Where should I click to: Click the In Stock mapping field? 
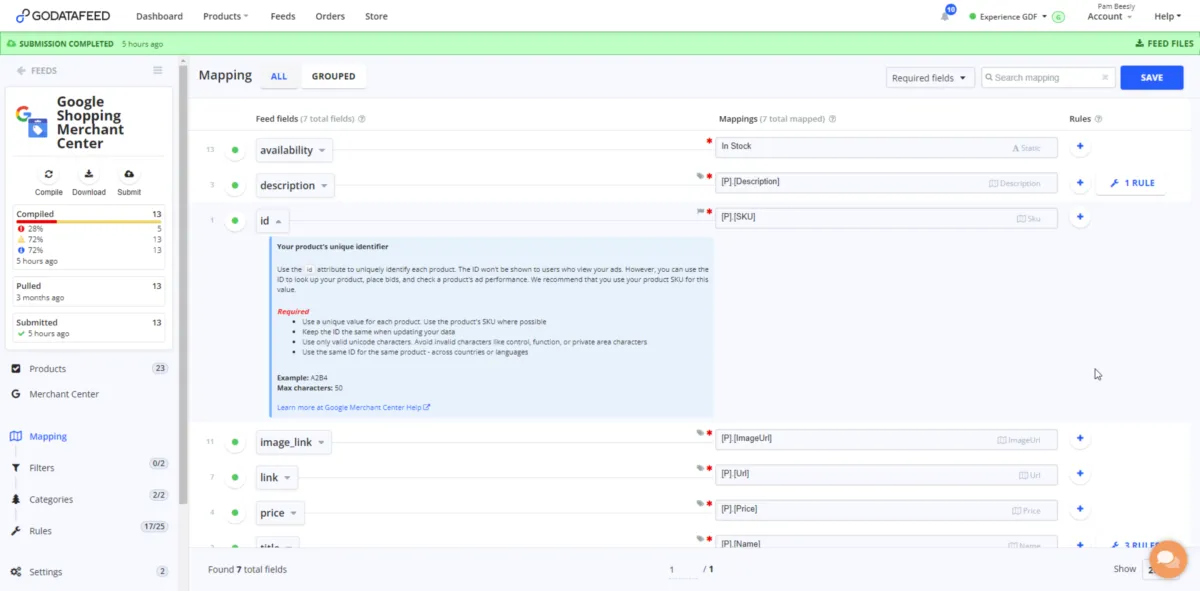coord(886,147)
